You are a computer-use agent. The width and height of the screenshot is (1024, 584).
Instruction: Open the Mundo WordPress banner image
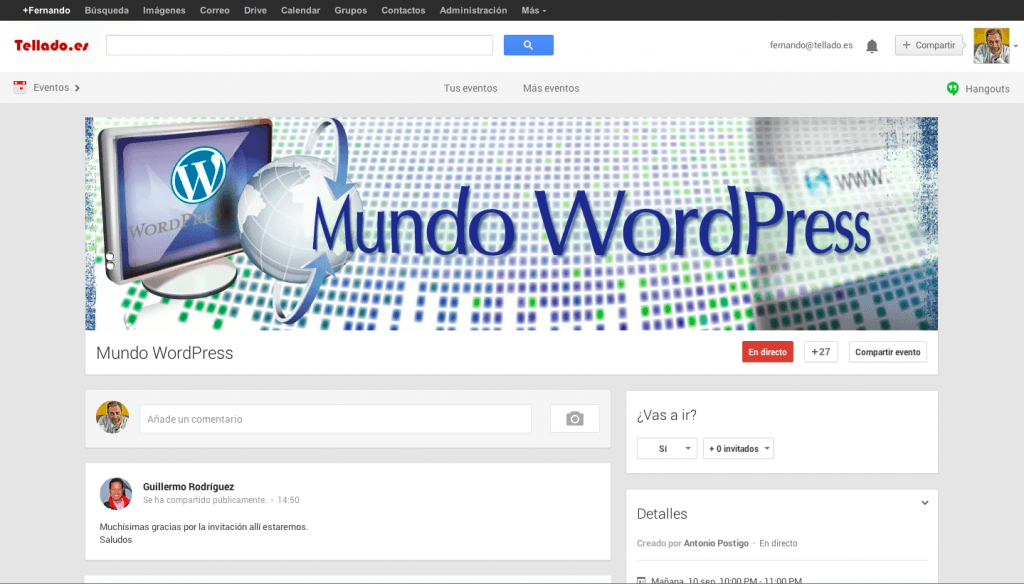(x=511, y=223)
